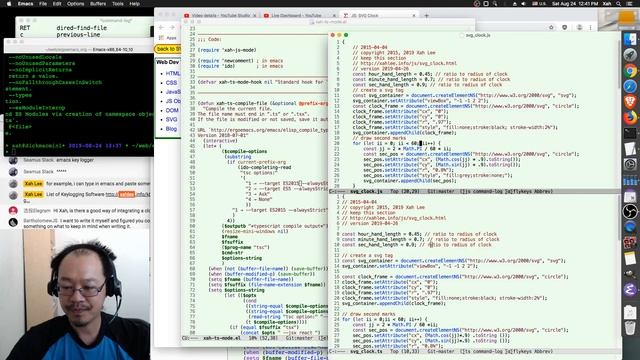Open yellow Notes icon in the Dock
640x360 pixels.
click(x=630, y=258)
